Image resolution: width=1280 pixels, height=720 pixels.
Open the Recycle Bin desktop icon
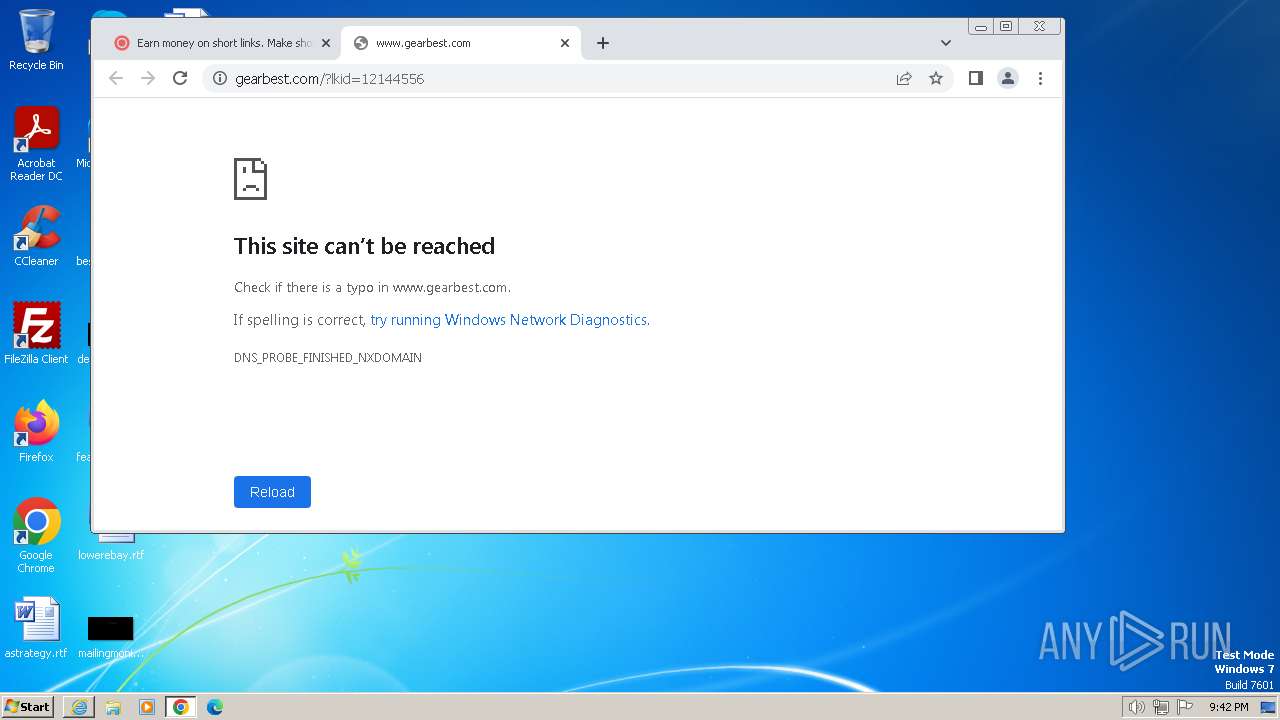tap(36, 40)
